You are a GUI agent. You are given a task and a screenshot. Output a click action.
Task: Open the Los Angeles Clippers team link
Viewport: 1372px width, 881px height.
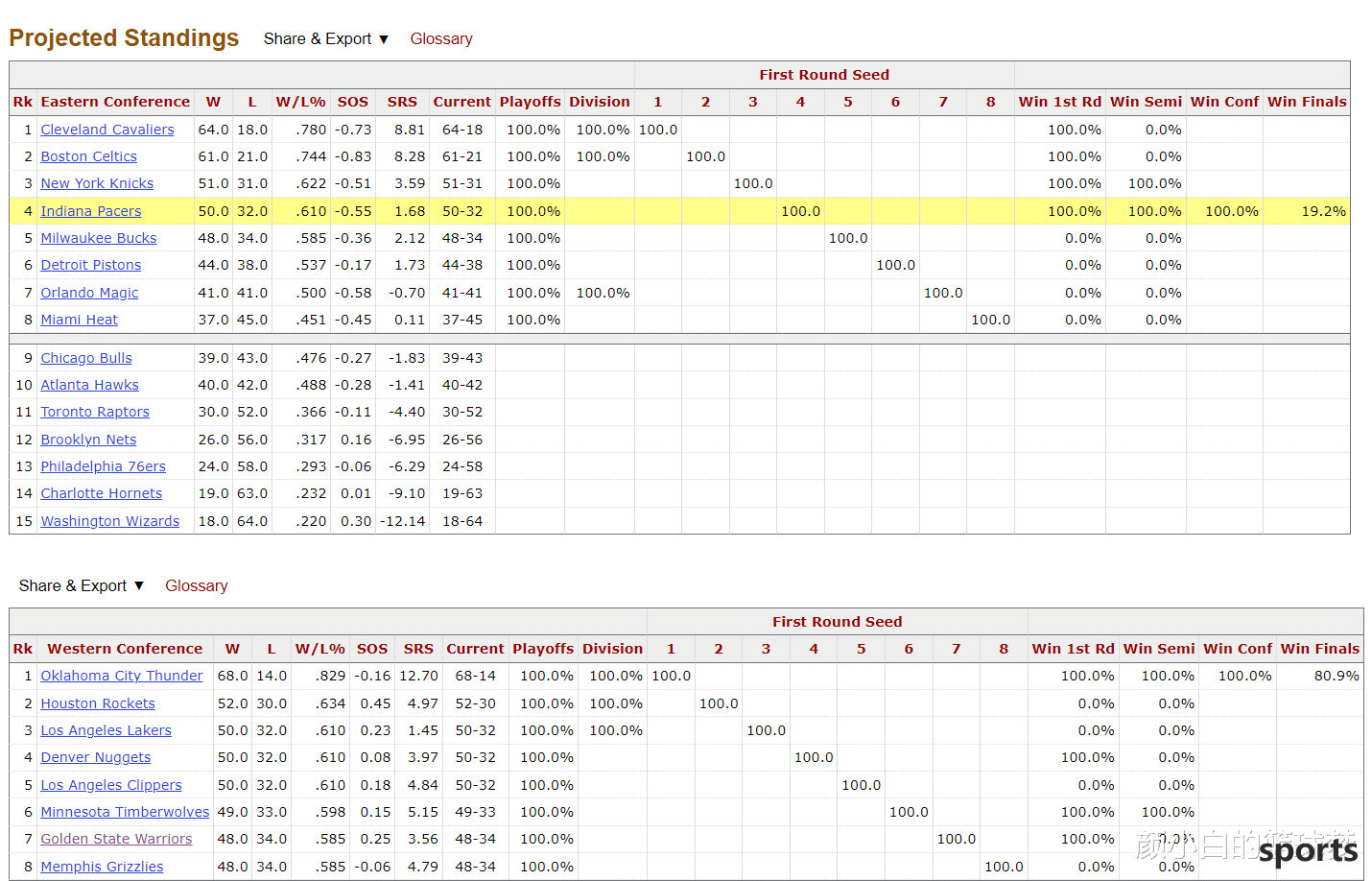[x=110, y=785]
